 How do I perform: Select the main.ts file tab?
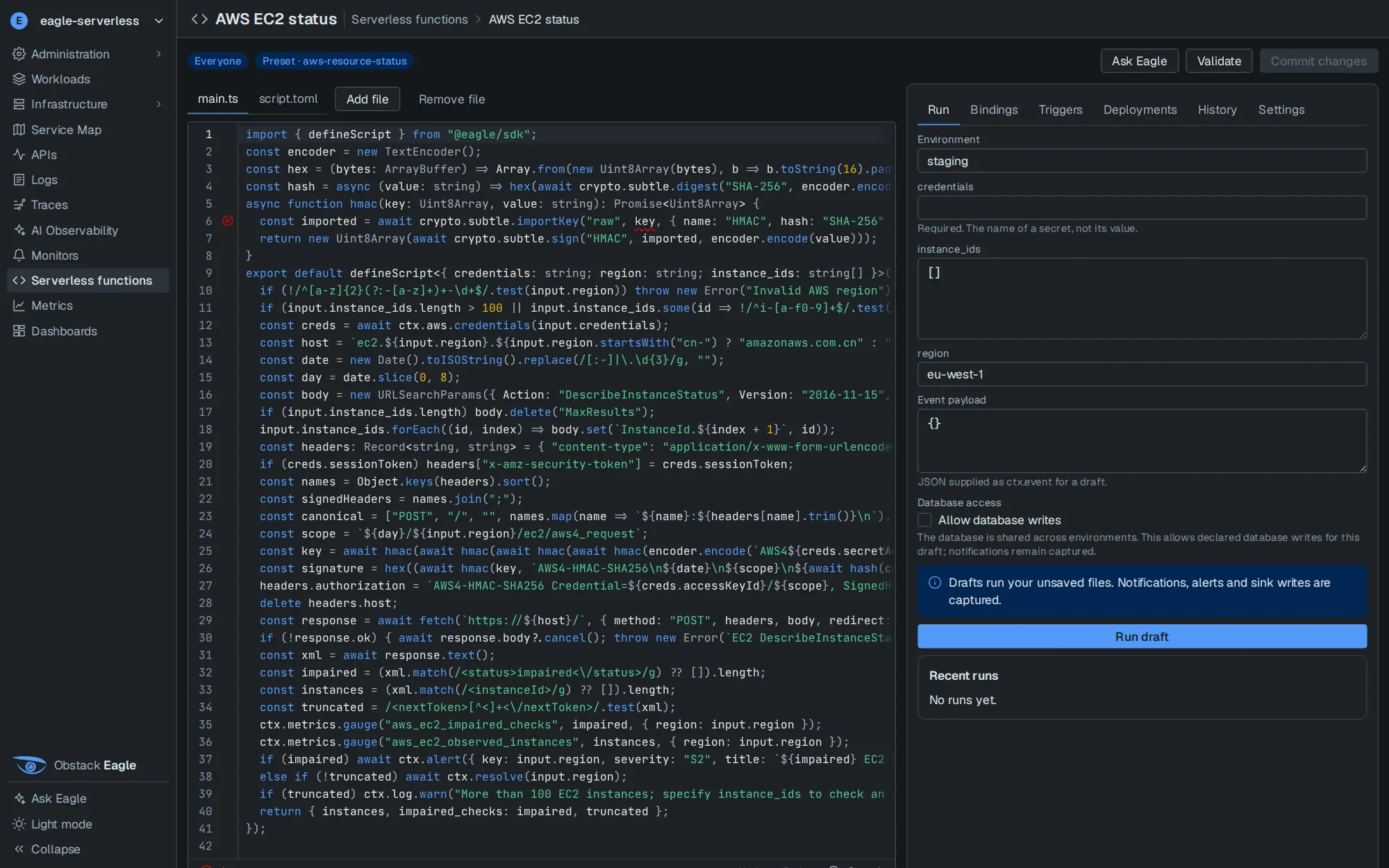[x=218, y=99]
